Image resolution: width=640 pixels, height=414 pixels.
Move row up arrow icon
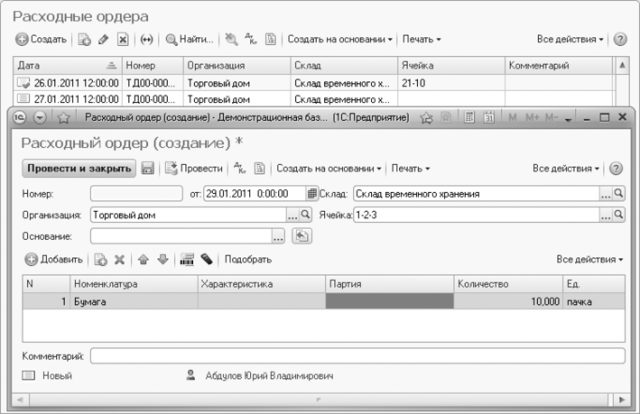143,259
